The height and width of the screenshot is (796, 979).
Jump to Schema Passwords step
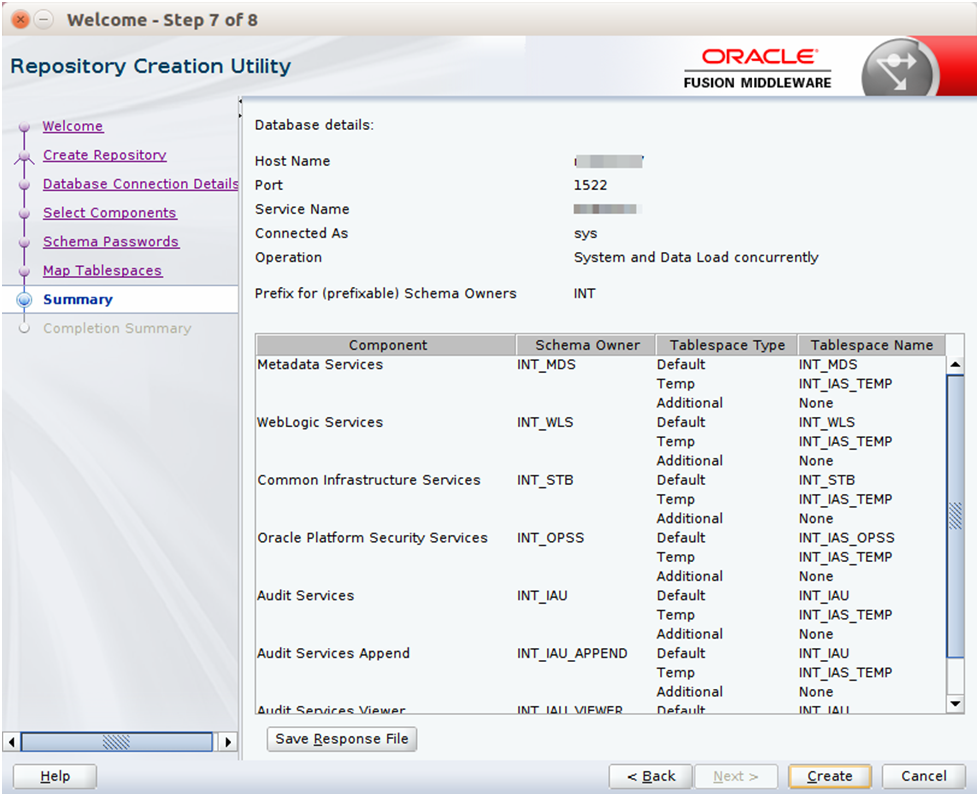(111, 241)
